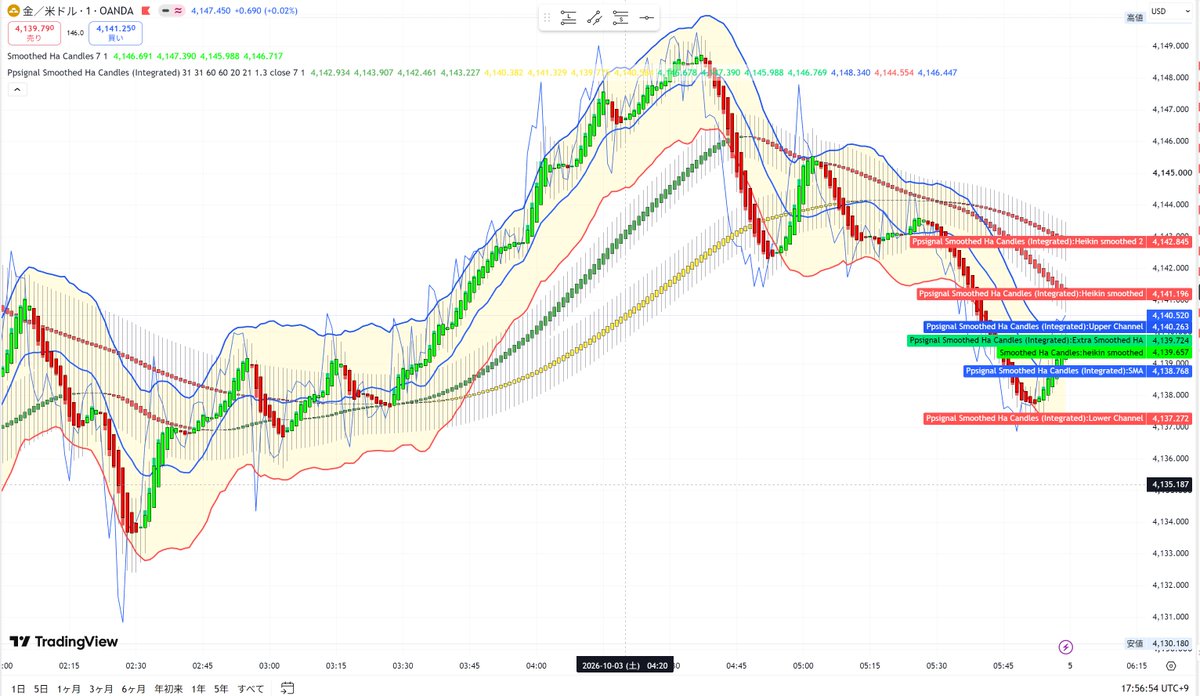
Task: Set time range to 1ヶ月
Action: click(x=70, y=688)
